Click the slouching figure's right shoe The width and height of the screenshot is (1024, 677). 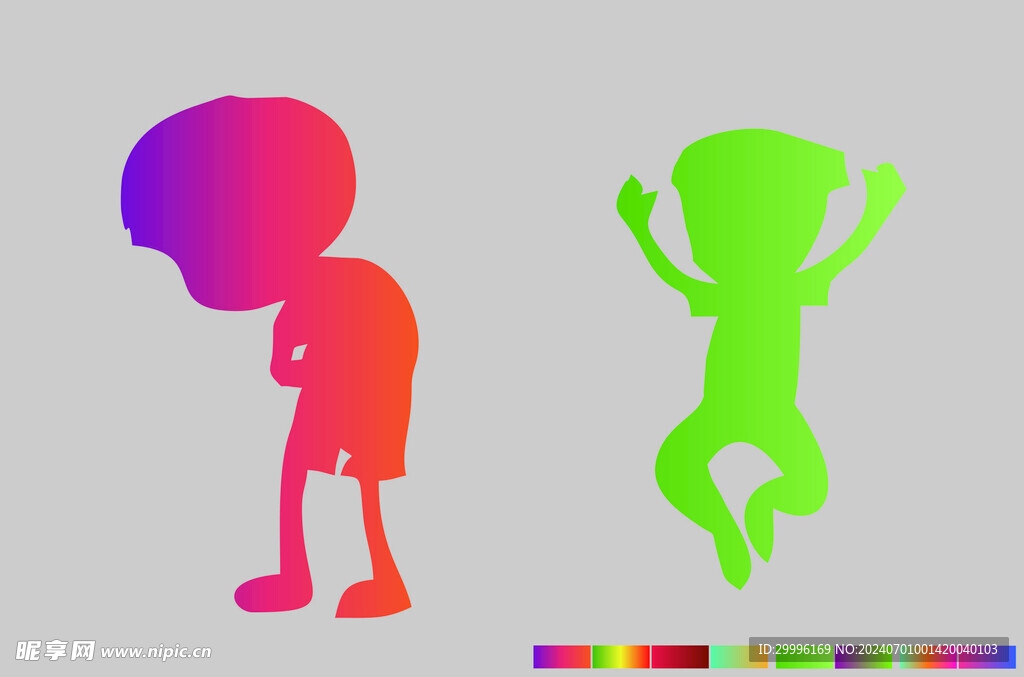pos(372,600)
